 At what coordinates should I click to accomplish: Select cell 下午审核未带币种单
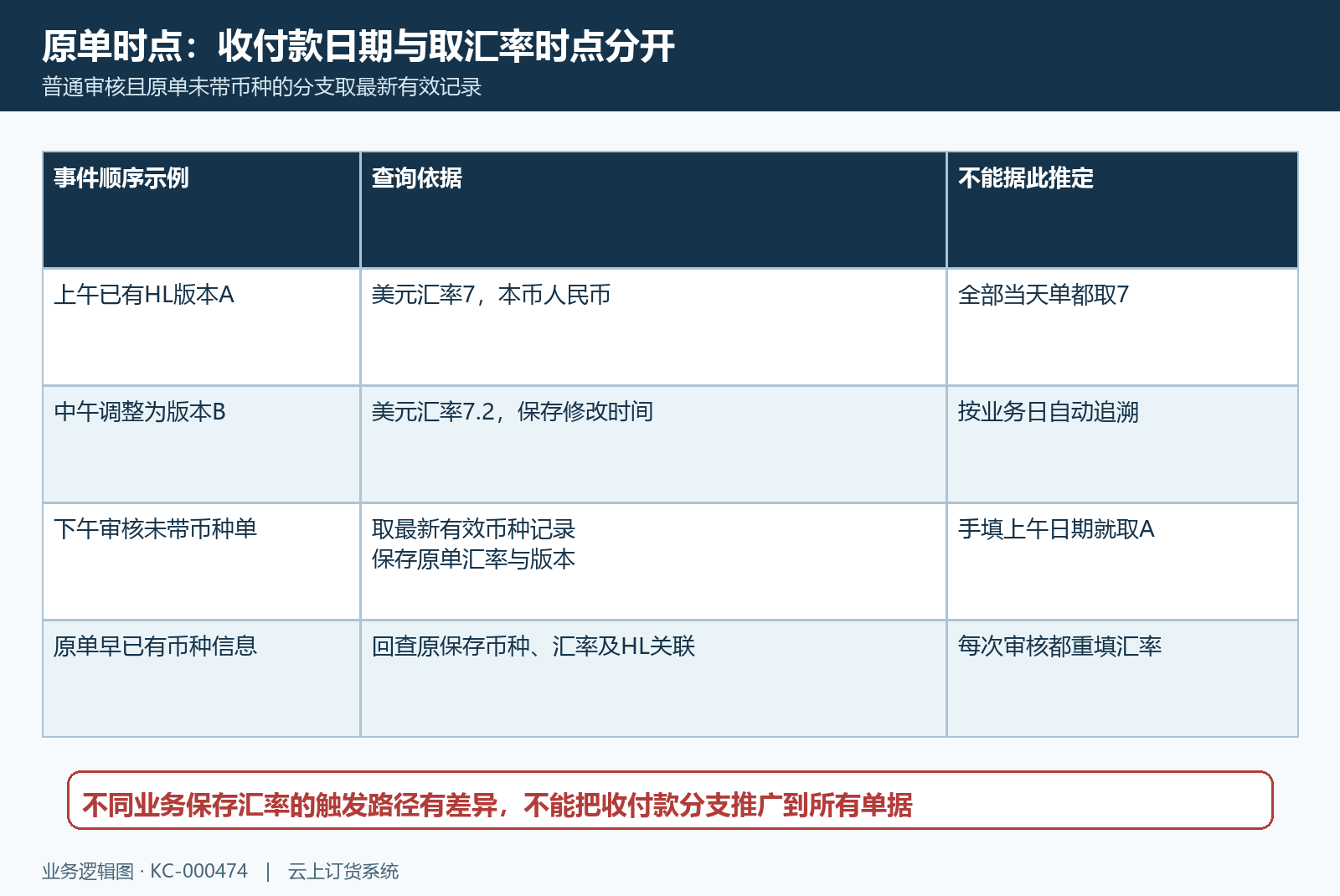click(202, 562)
